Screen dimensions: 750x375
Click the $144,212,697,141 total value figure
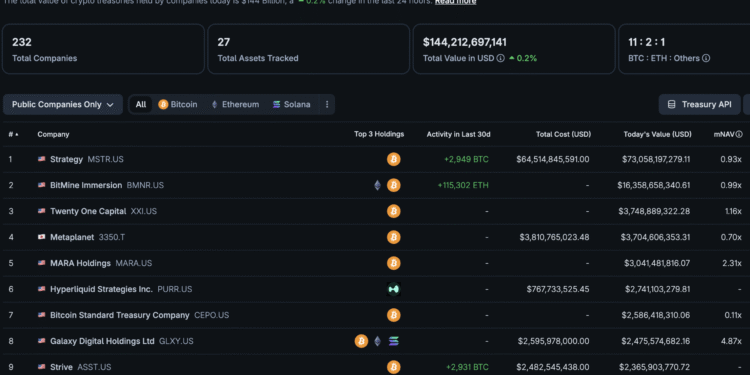click(464, 42)
